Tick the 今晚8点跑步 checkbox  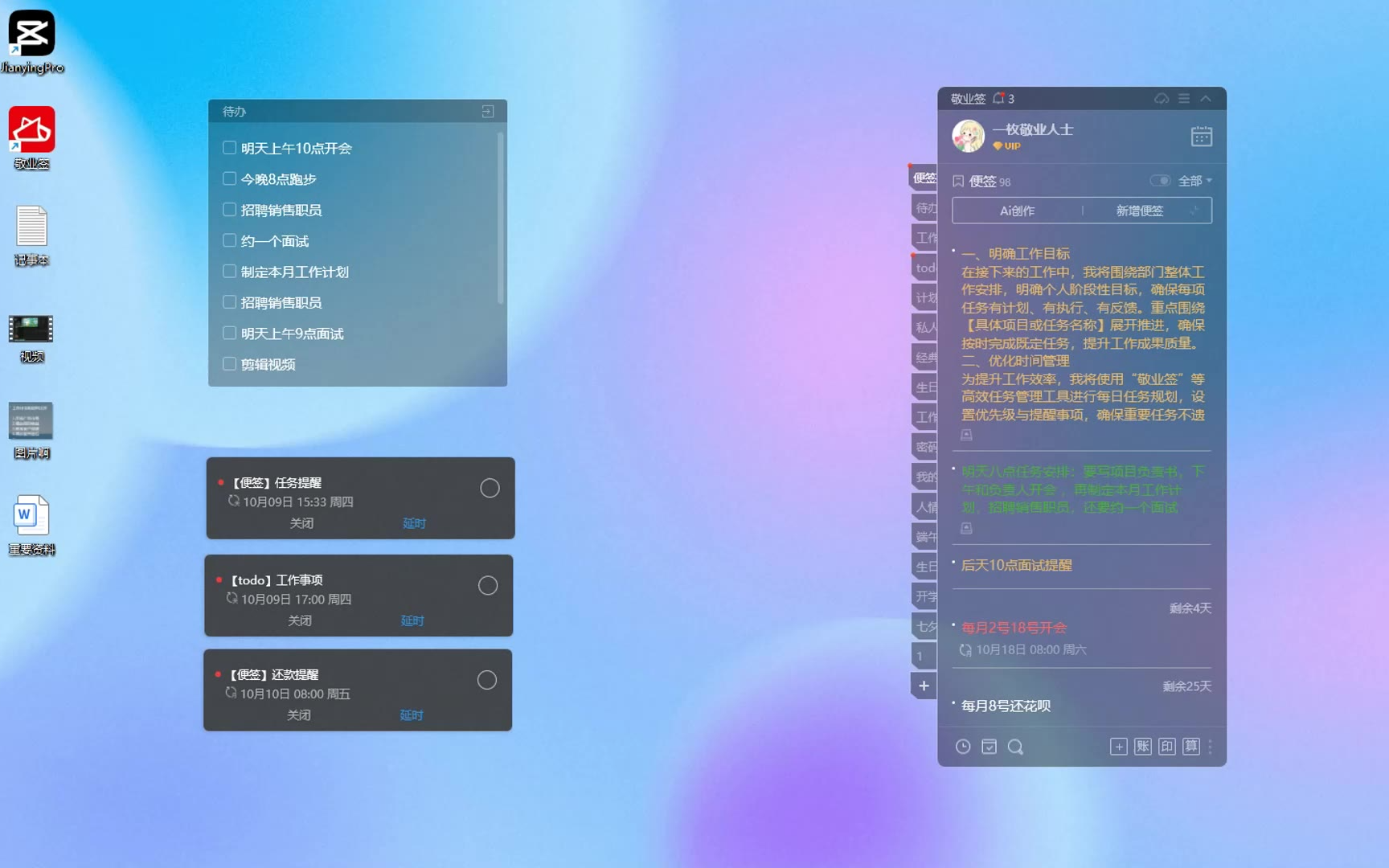(229, 178)
